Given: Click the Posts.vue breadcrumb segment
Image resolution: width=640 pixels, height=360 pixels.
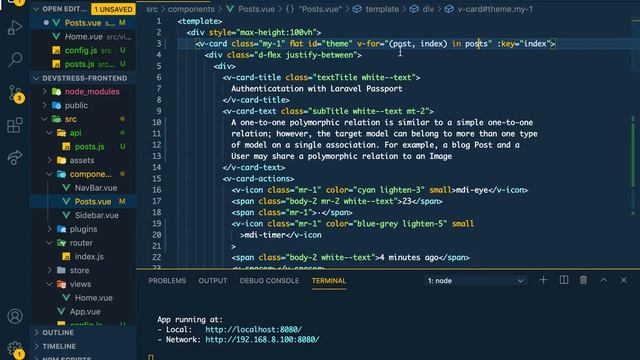Looking at the screenshot, I should tap(251, 9).
